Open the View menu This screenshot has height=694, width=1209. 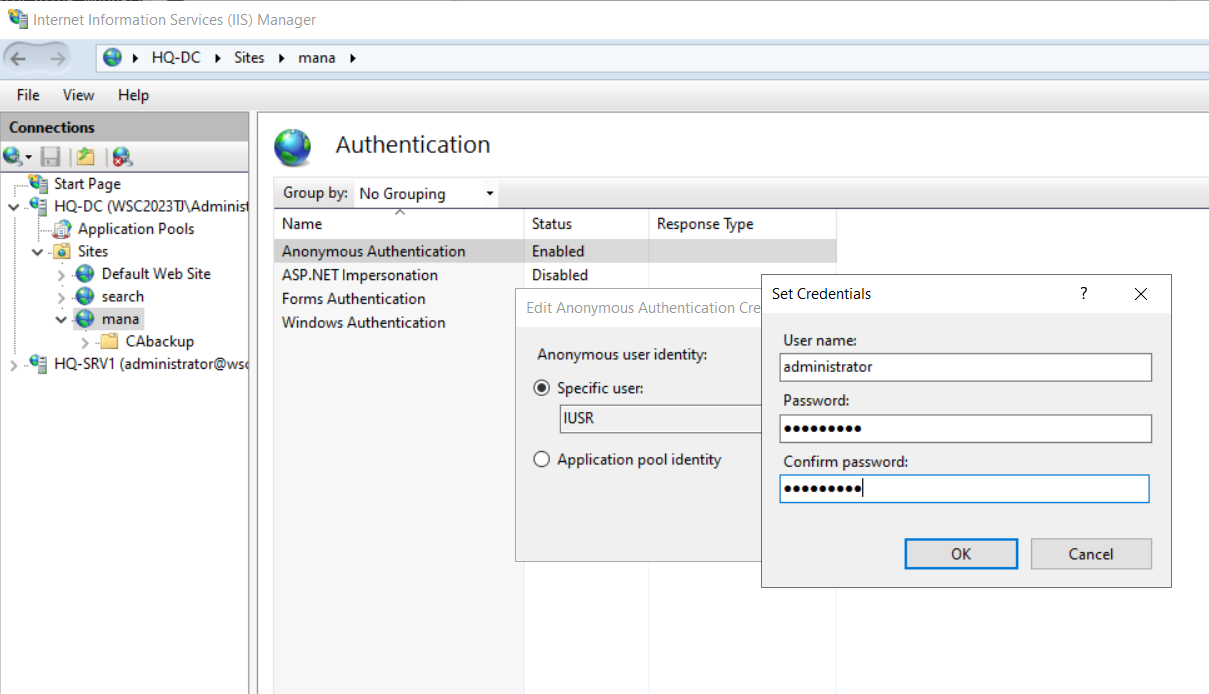point(78,95)
